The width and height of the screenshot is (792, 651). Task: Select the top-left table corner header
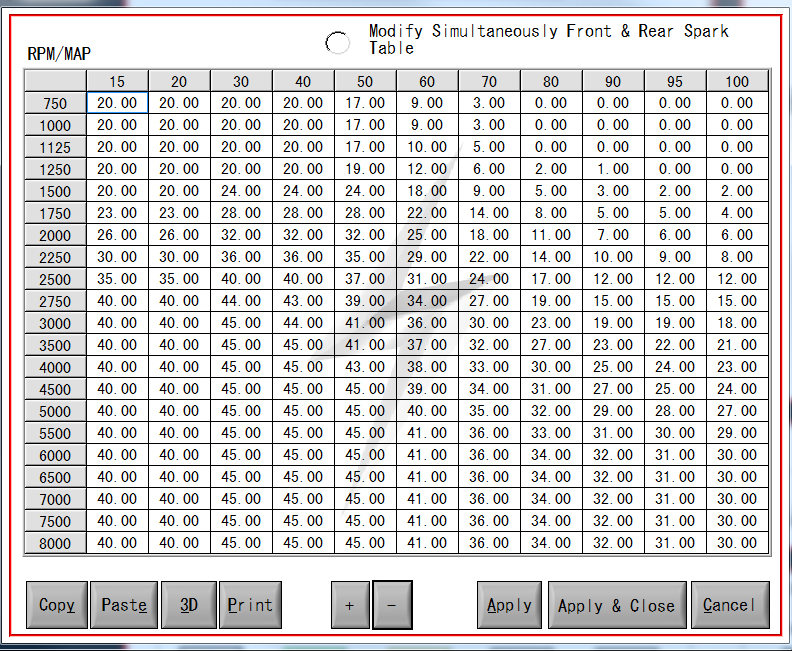click(55, 81)
